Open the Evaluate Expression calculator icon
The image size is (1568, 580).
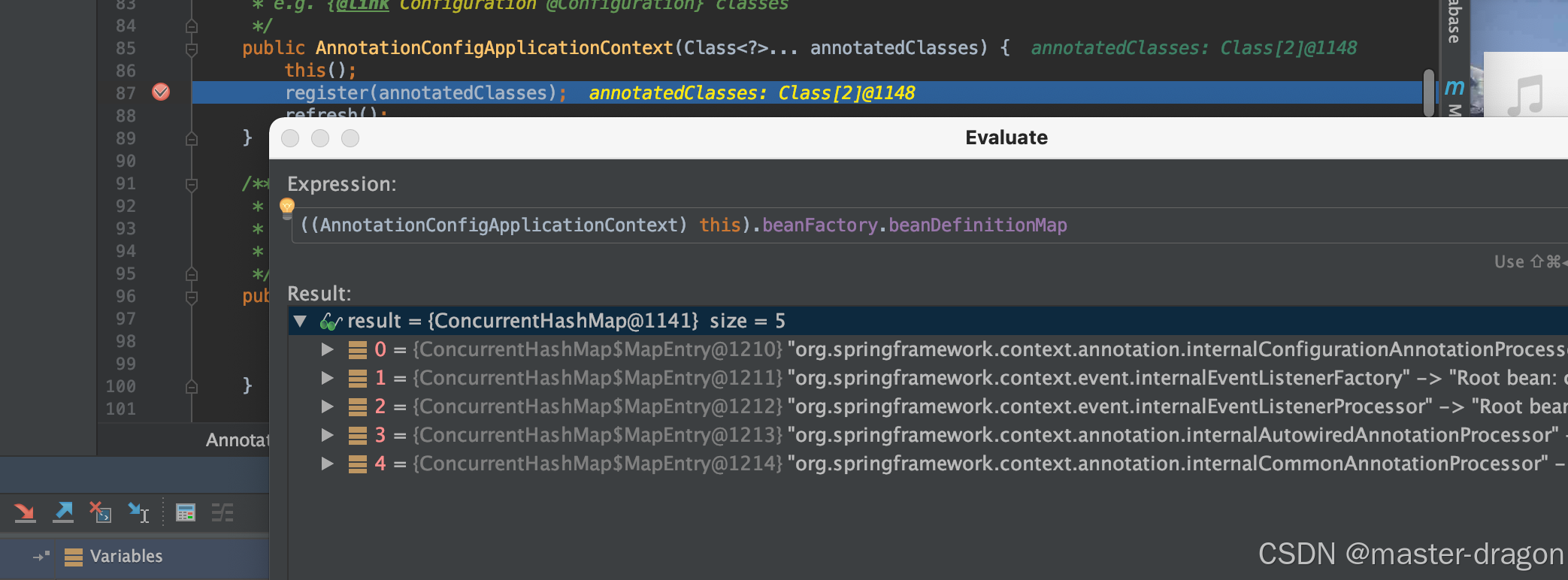185,512
